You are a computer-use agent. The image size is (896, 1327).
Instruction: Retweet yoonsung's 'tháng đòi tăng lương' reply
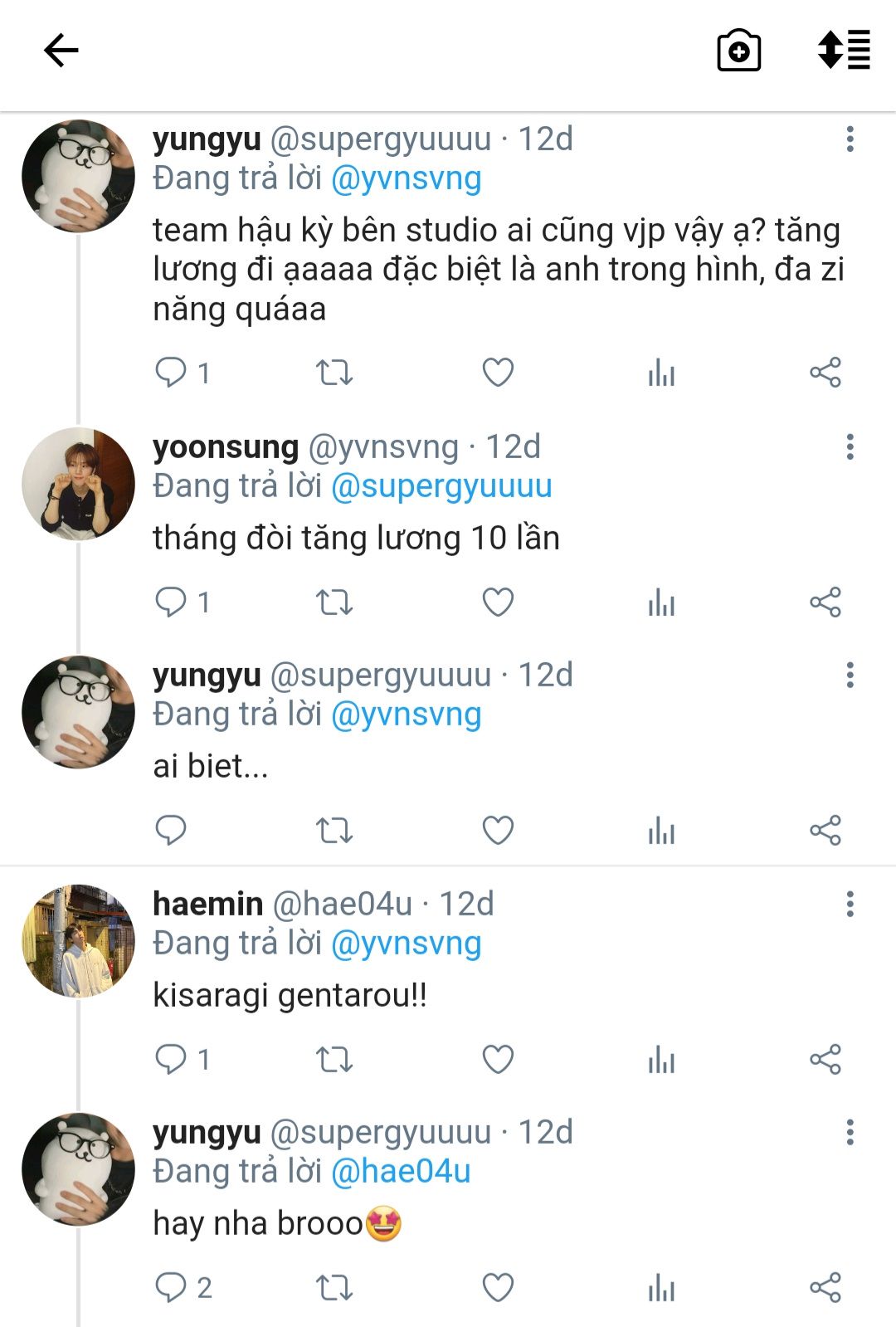coord(334,602)
